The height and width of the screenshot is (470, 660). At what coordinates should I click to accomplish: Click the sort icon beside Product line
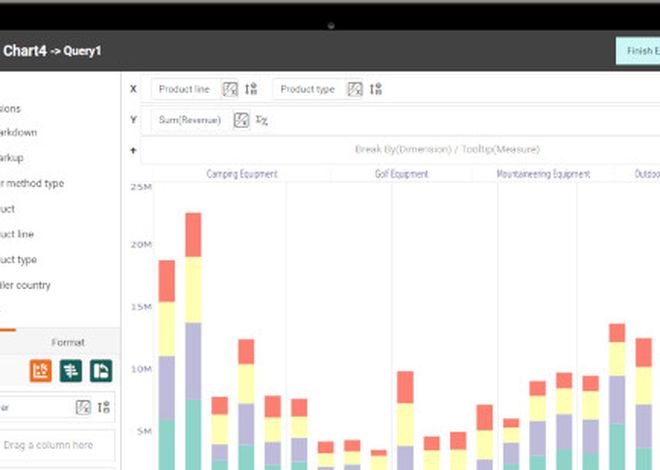point(251,89)
